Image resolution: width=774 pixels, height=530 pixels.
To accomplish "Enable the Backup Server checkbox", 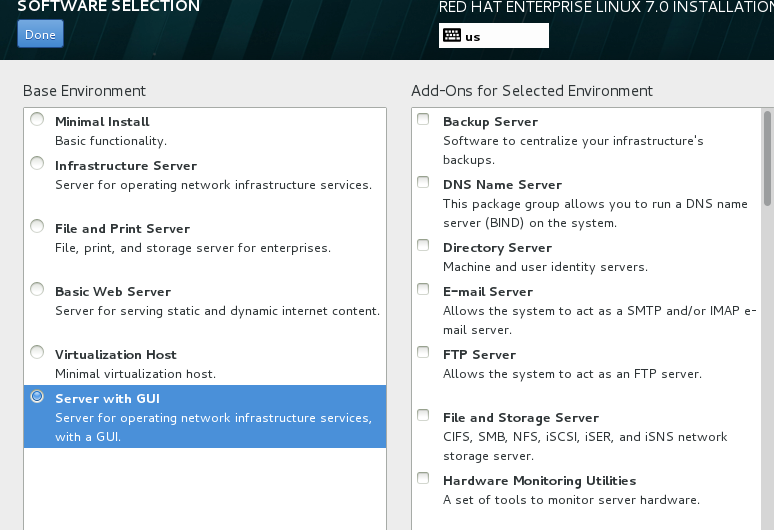I will pyautogui.click(x=423, y=119).
